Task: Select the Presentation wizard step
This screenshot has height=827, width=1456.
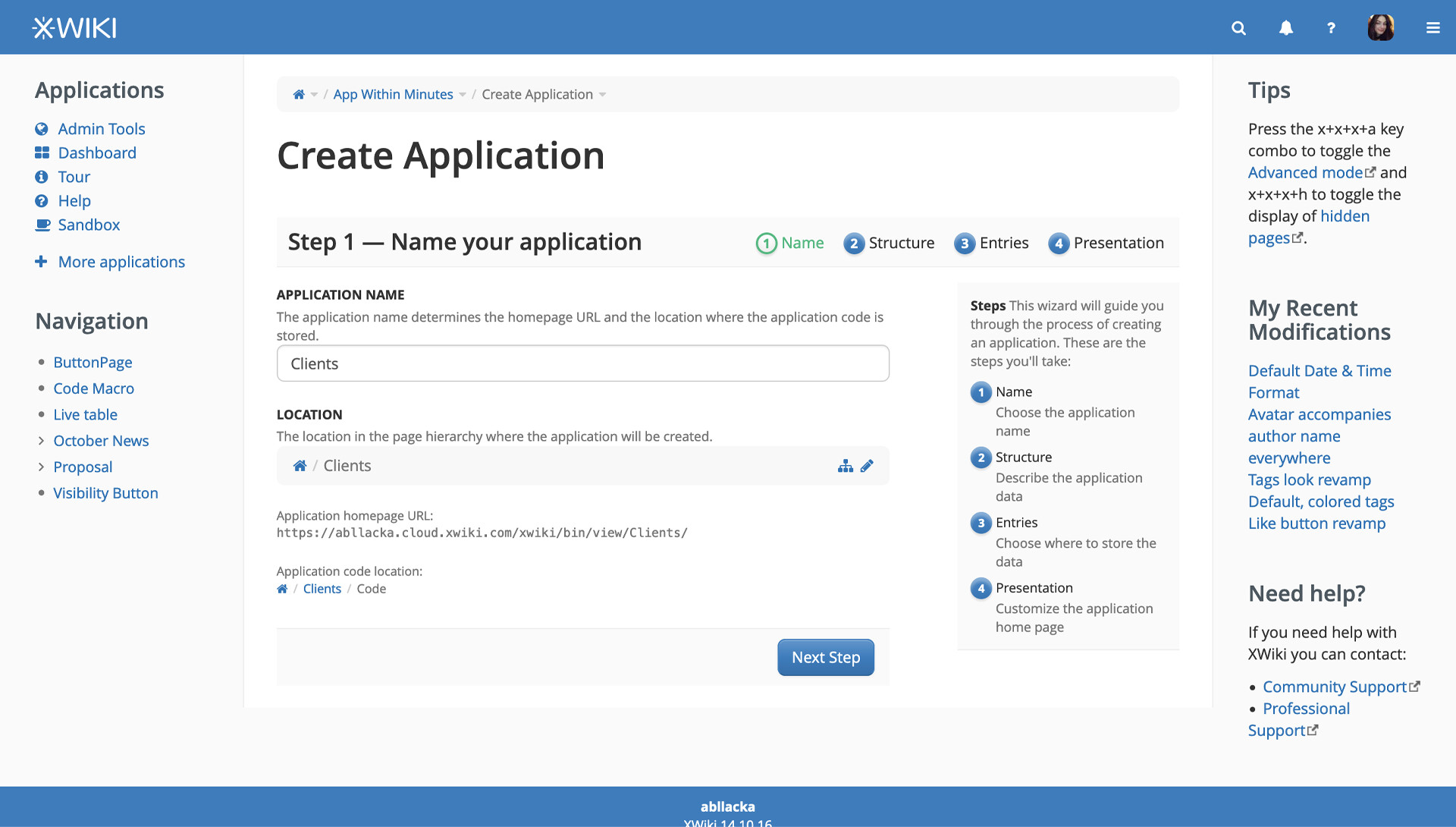Action: tap(1106, 243)
